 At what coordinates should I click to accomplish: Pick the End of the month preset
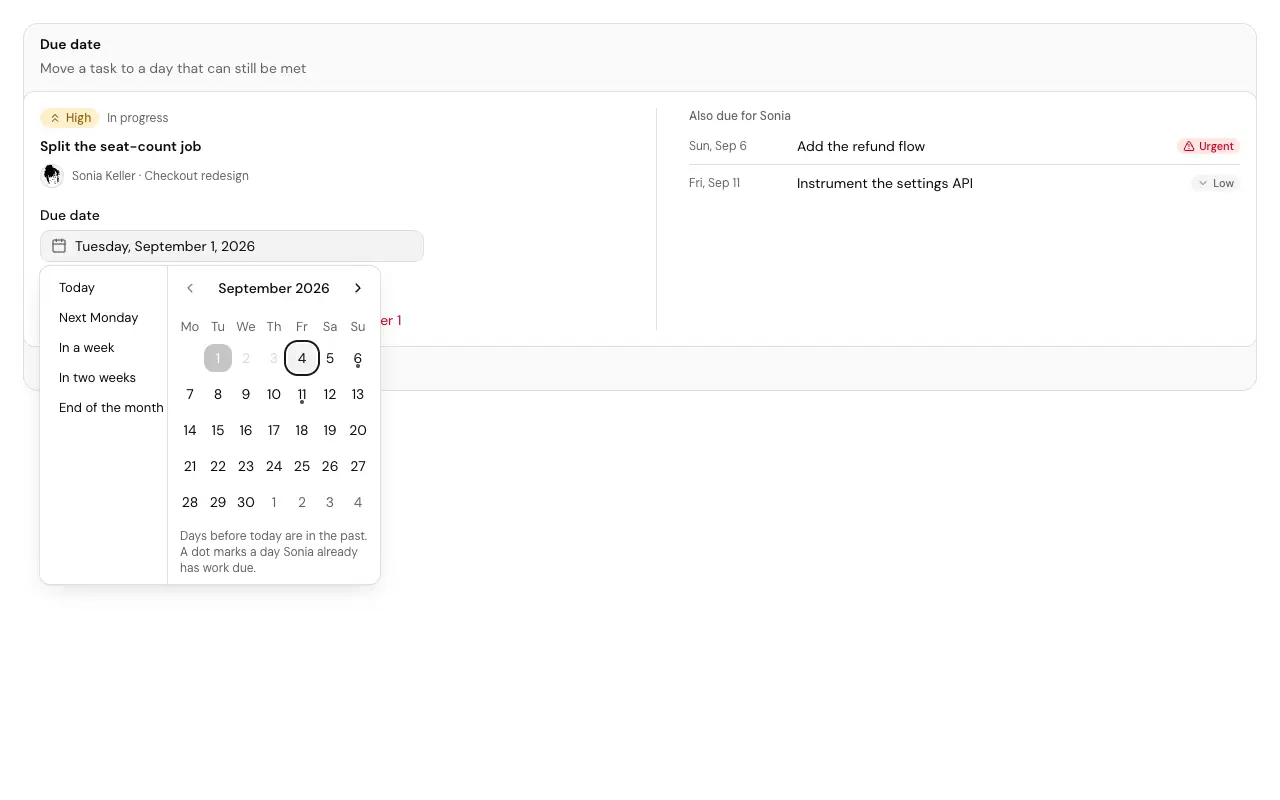[111, 408]
